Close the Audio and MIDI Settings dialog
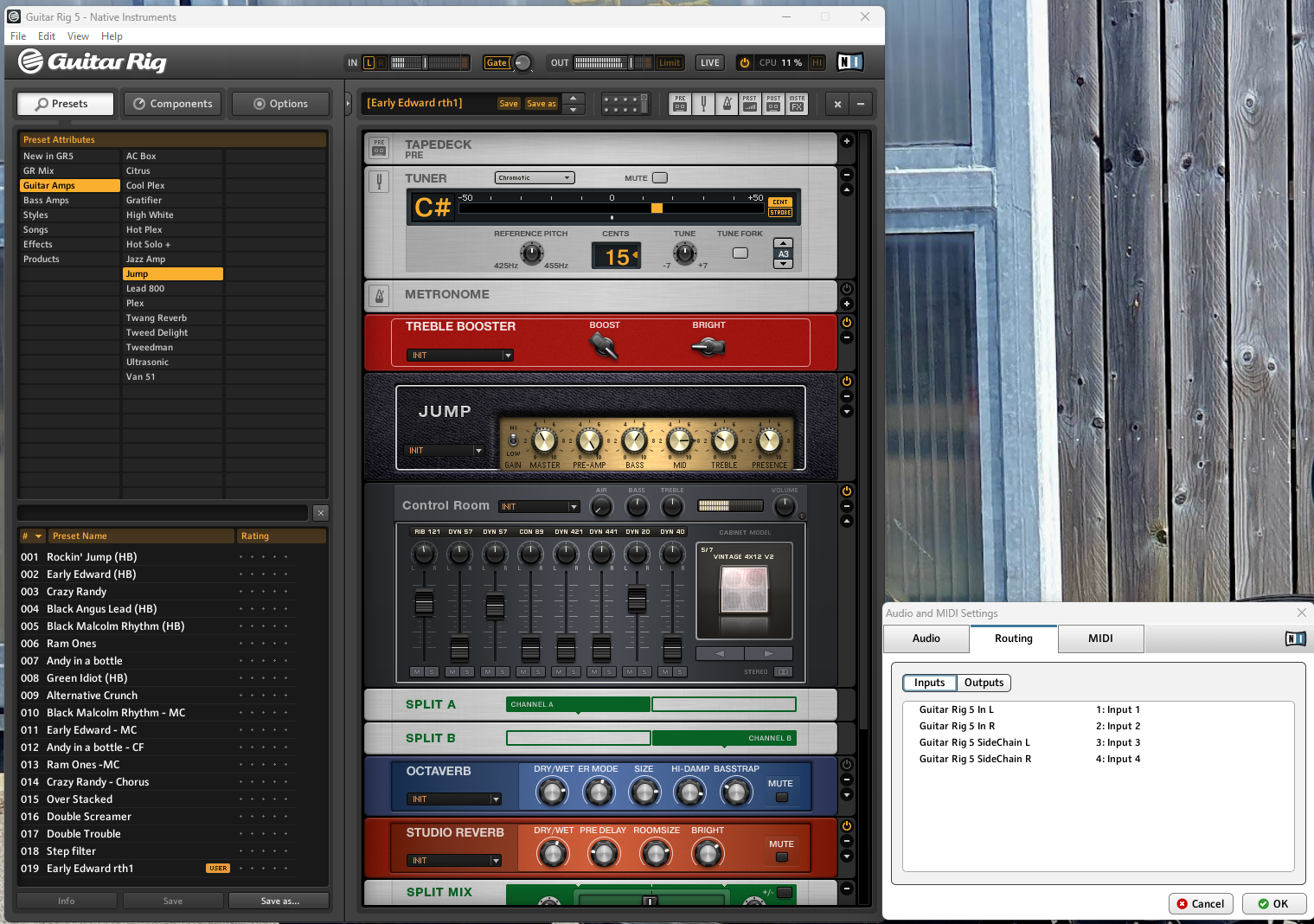This screenshot has height=924, width=1314. pos(1302,613)
